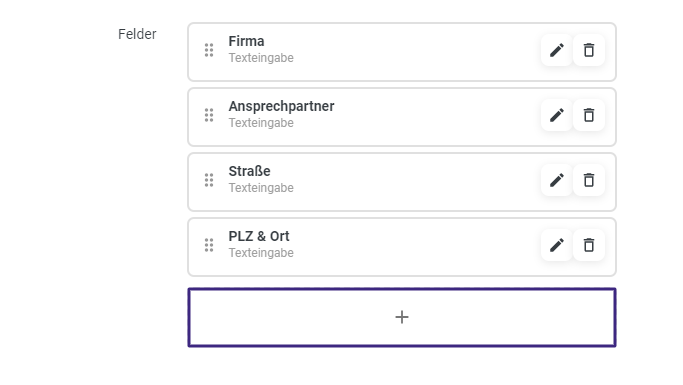Click the grip dots next to PLZ & Ort
This screenshot has width=683, height=385.
point(209,245)
